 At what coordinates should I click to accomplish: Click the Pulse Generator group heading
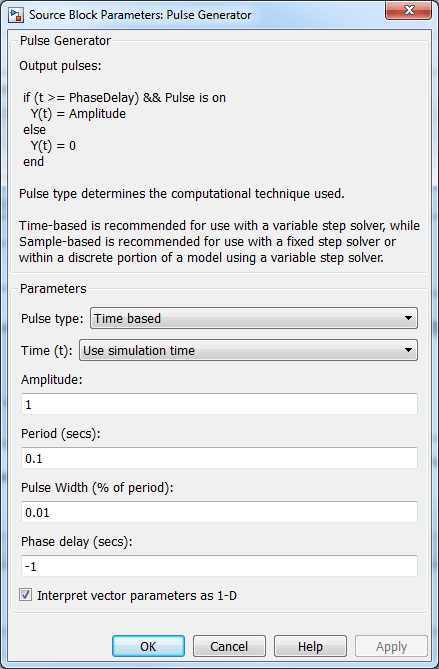65,41
